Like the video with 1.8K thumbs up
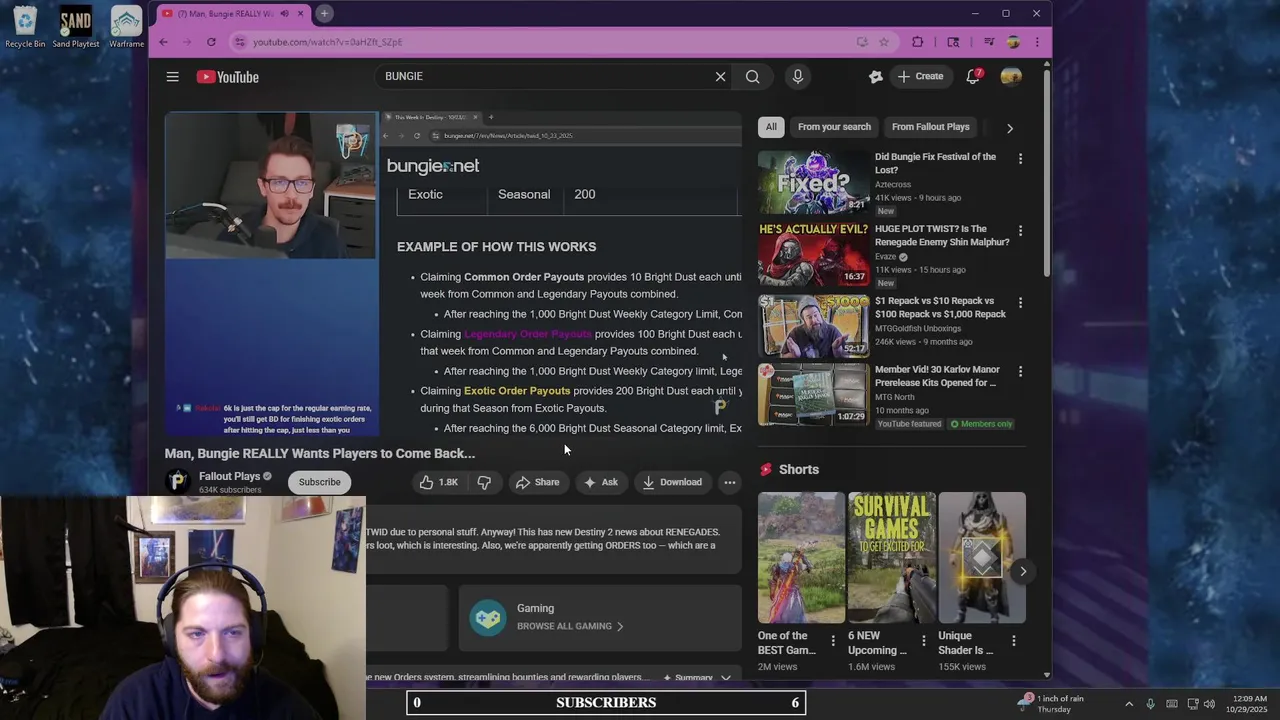This screenshot has width=1280, height=720. coord(438,482)
